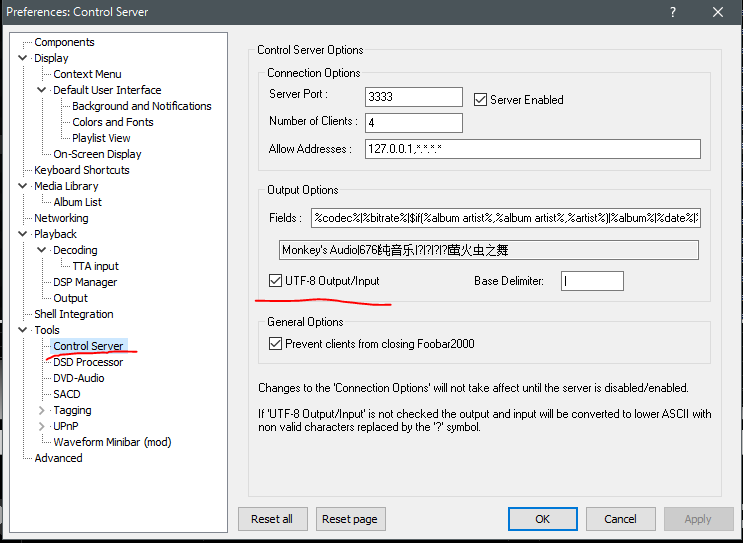The image size is (743, 543).
Task: Select DSP Manager in the tree
Action: (x=85, y=282)
